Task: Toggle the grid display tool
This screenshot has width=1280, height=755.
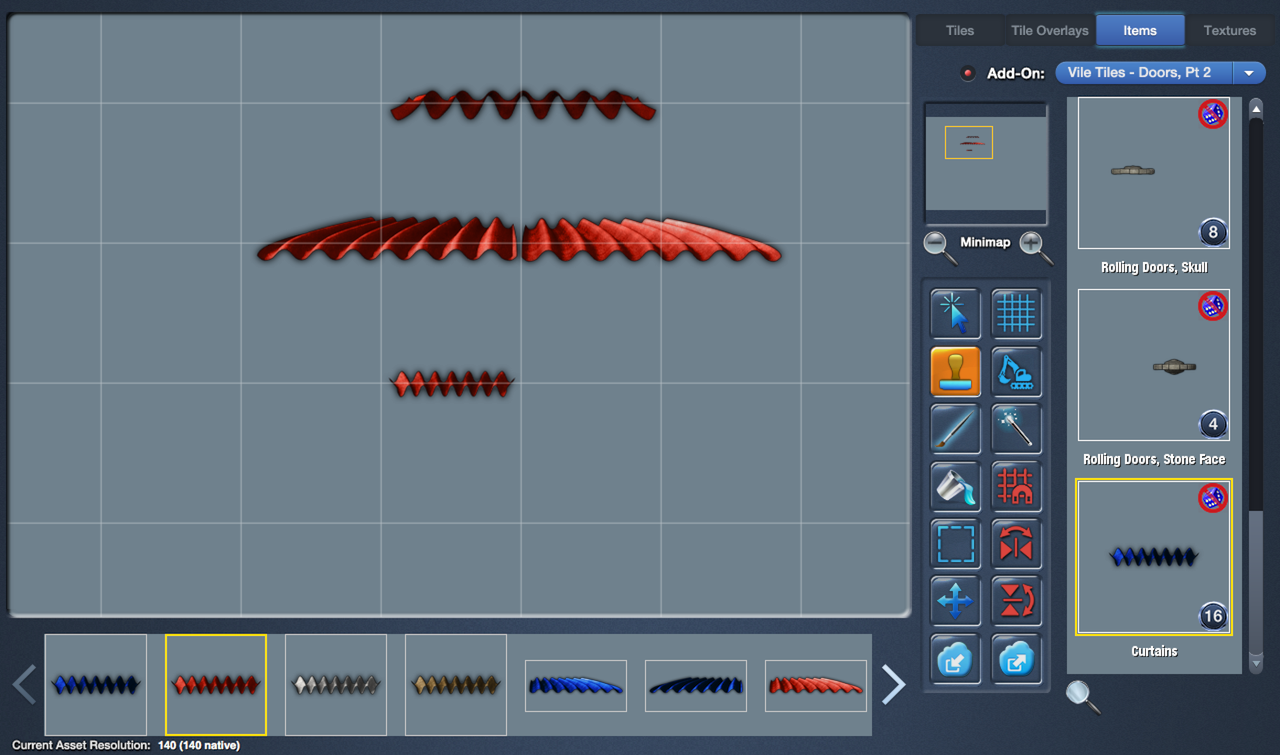Action: (1016, 314)
